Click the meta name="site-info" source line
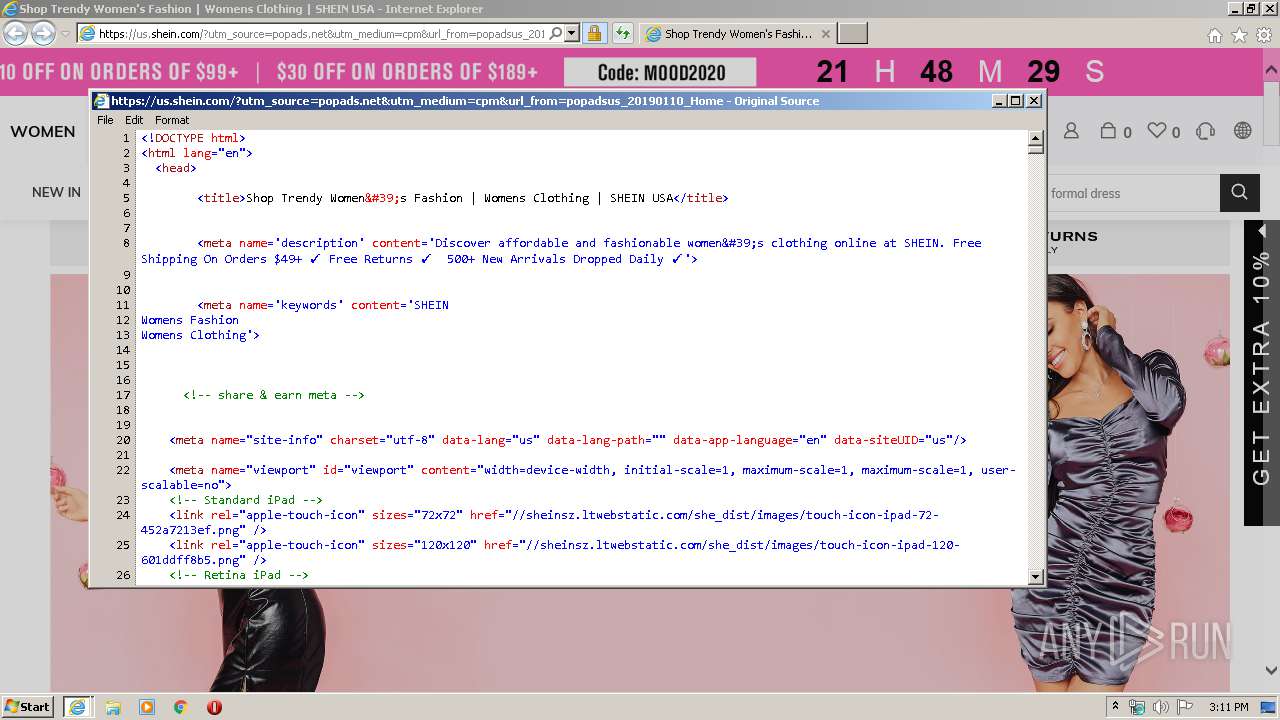This screenshot has width=1280, height=720. (x=568, y=440)
